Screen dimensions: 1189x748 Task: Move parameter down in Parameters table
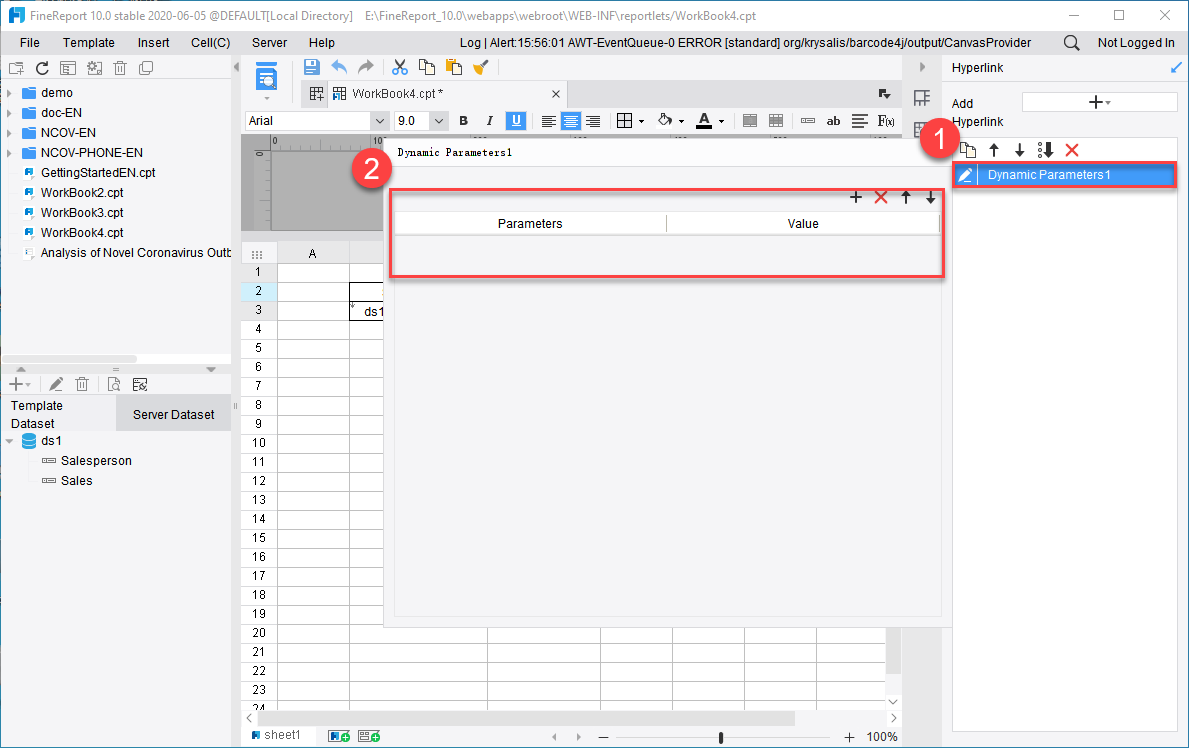pos(930,197)
